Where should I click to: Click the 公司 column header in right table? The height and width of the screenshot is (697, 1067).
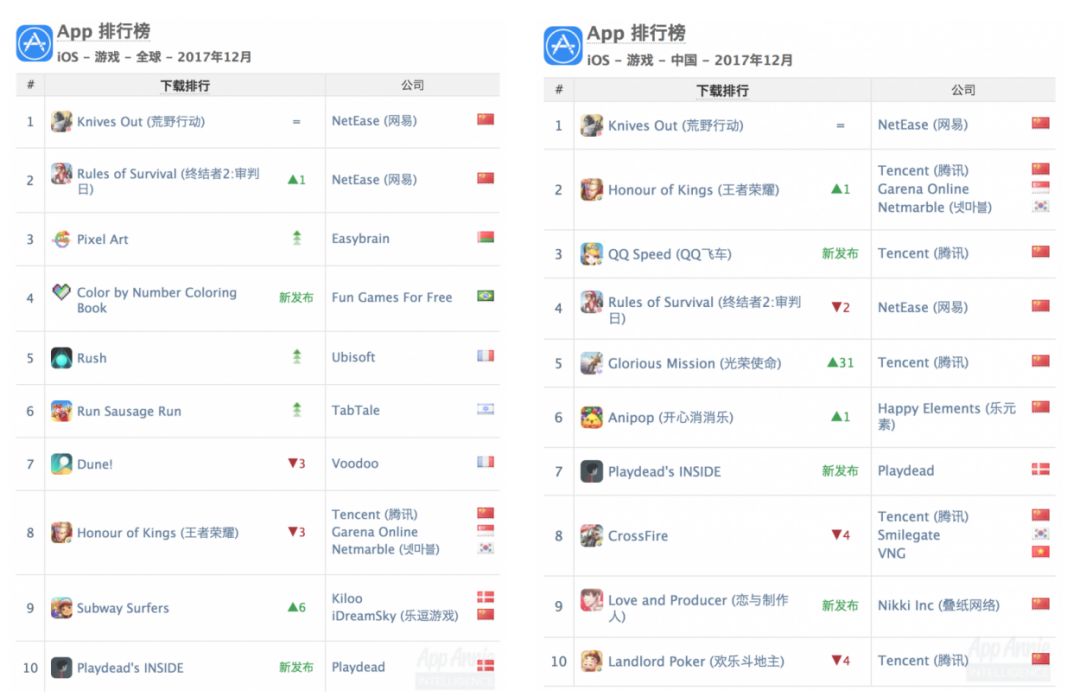[963, 90]
